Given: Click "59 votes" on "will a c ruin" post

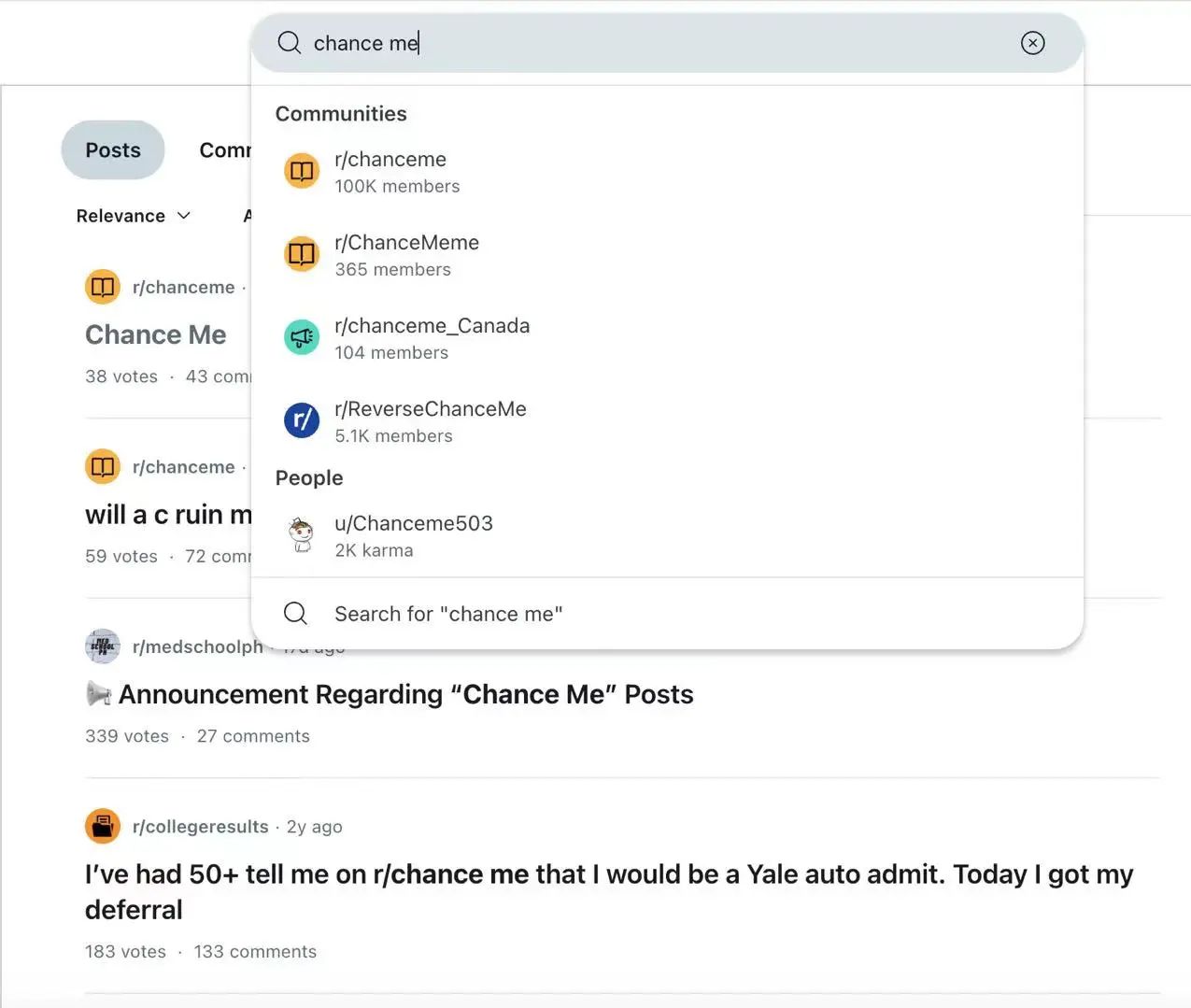Looking at the screenshot, I should [121, 556].
